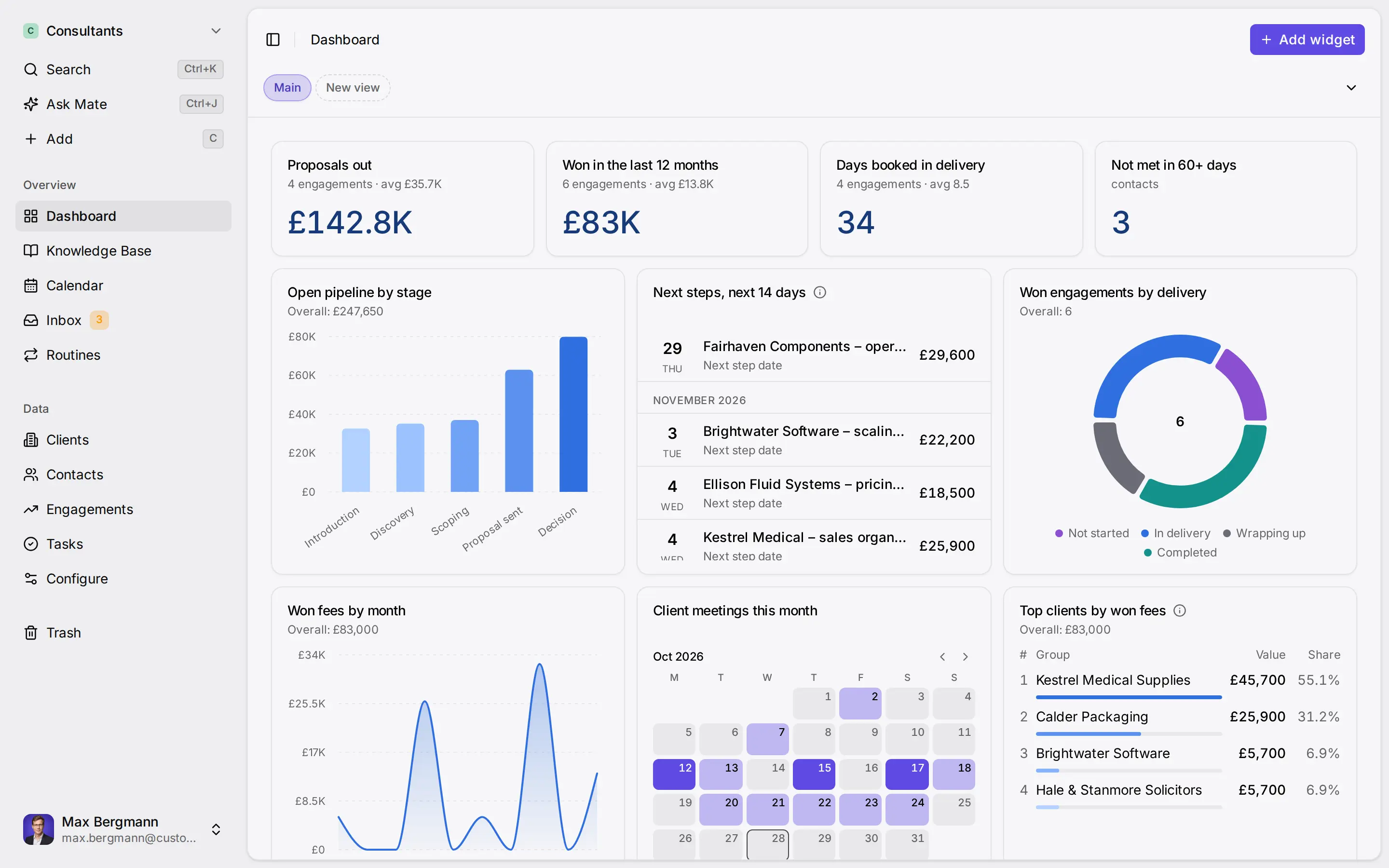Click the Contacts people icon
The image size is (1389, 868).
30,475
